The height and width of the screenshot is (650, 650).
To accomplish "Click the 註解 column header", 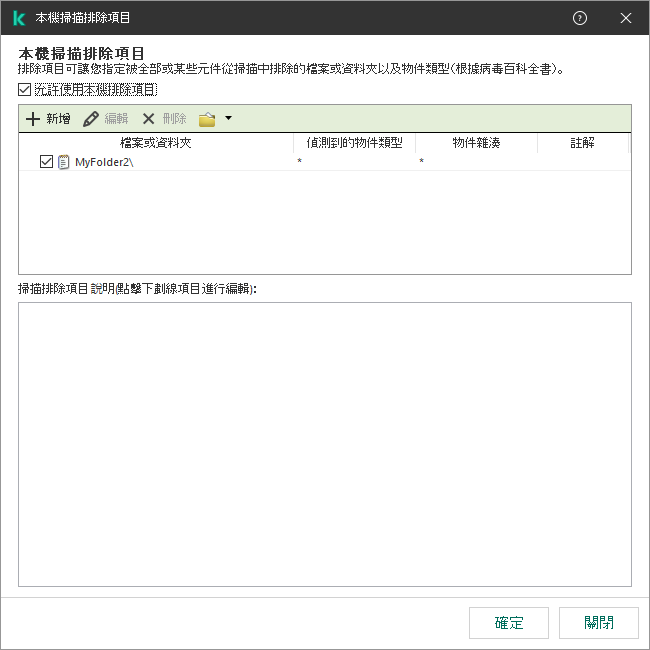I will pyautogui.click(x=583, y=143).
